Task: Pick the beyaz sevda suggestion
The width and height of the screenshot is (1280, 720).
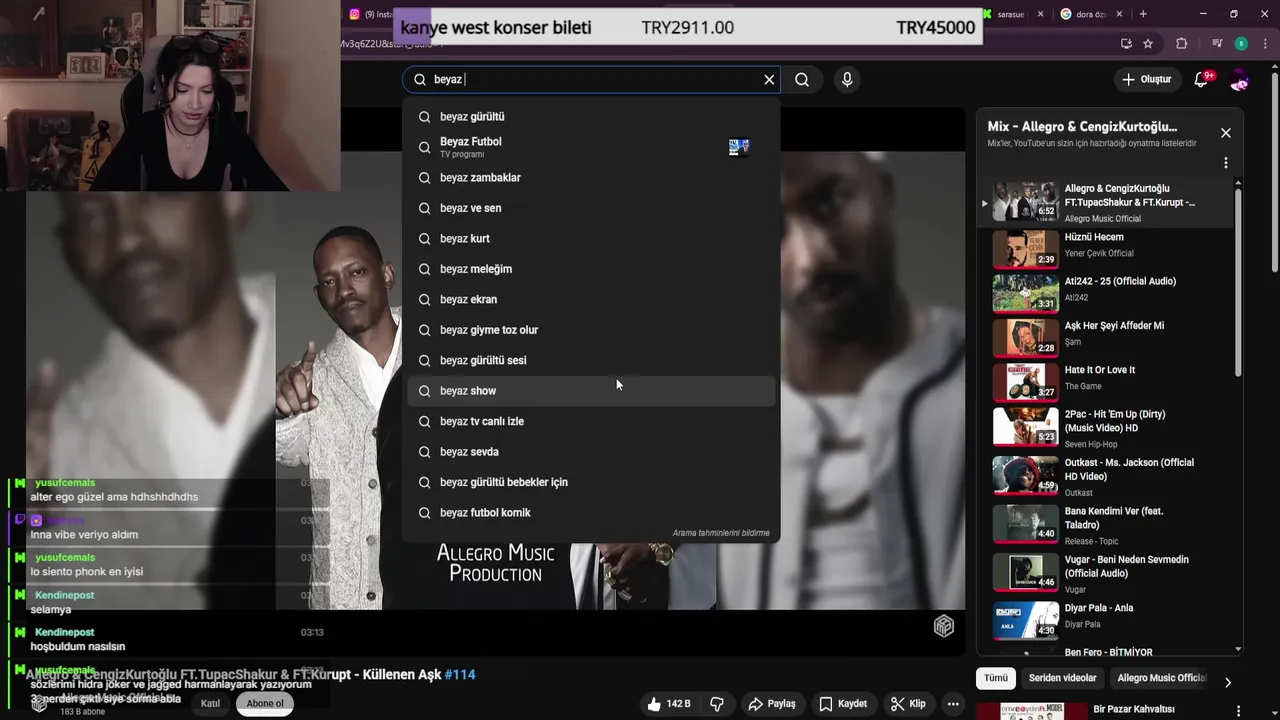Action: [x=591, y=452]
